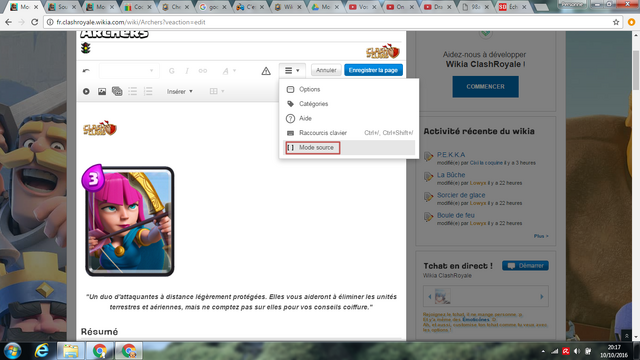This screenshot has width=640, height=360.
Task: Select Mode source menu entry
Action: point(349,147)
